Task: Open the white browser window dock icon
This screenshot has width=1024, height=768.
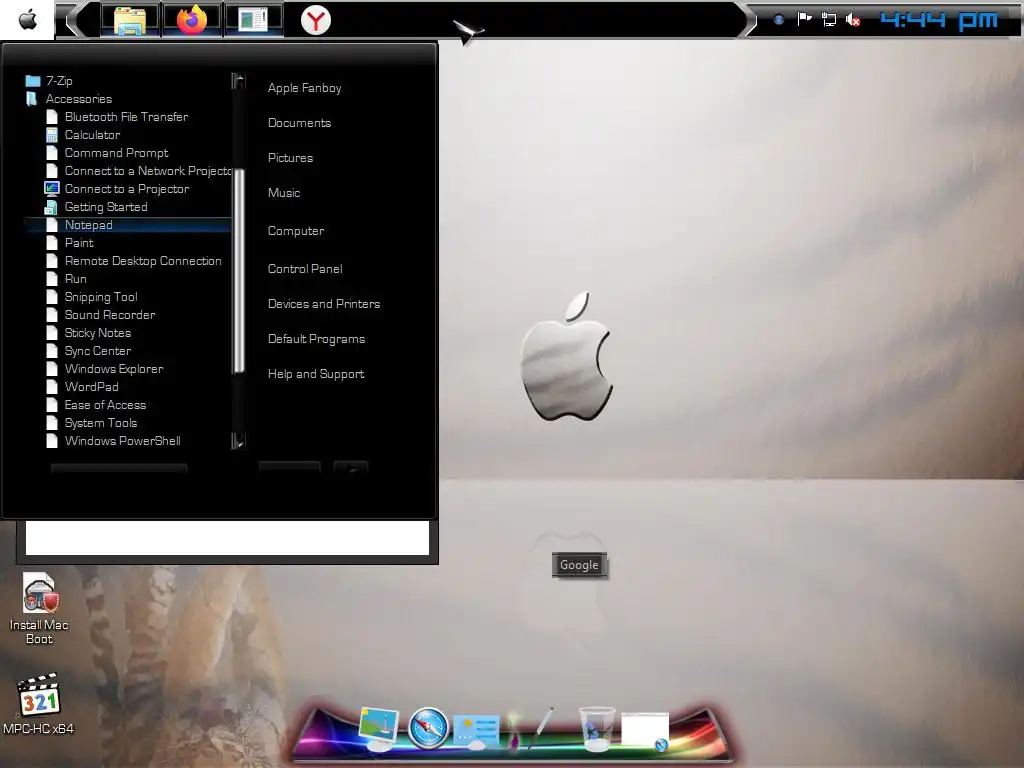Action: click(x=645, y=731)
